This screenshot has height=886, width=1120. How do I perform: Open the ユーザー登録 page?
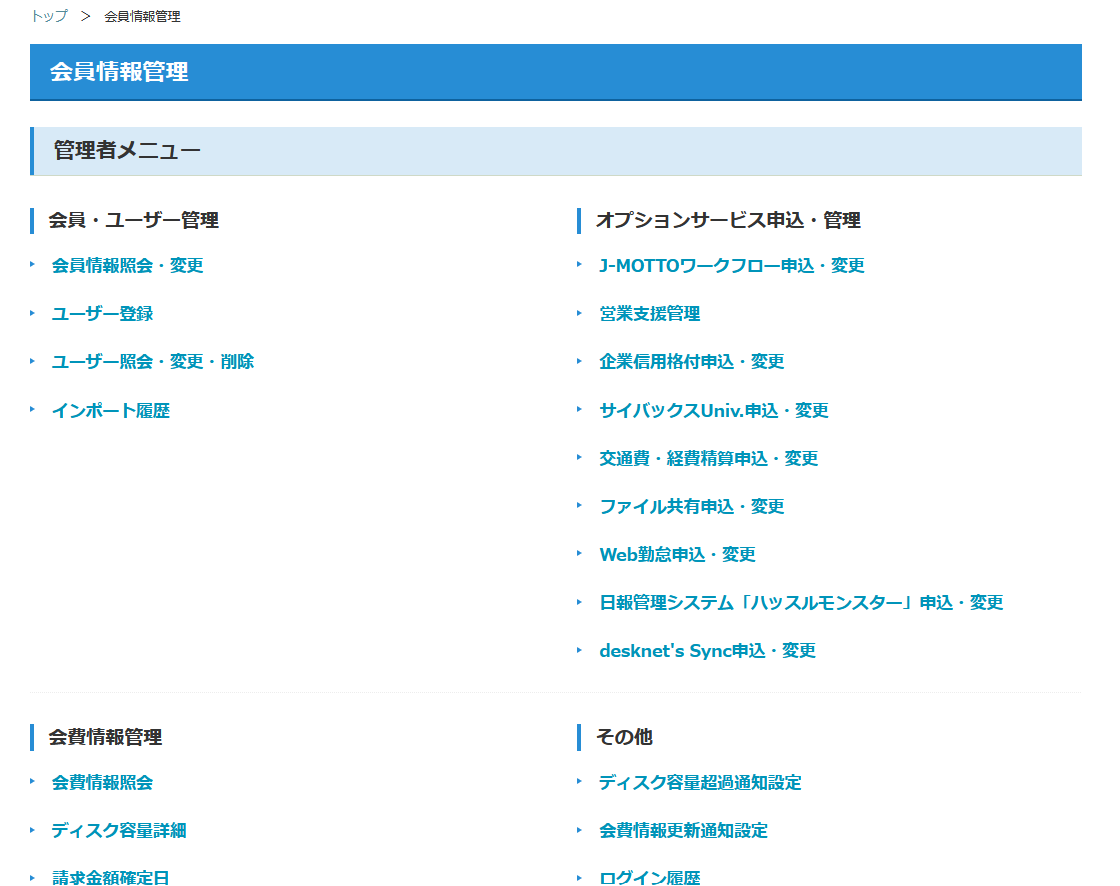coord(102,314)
